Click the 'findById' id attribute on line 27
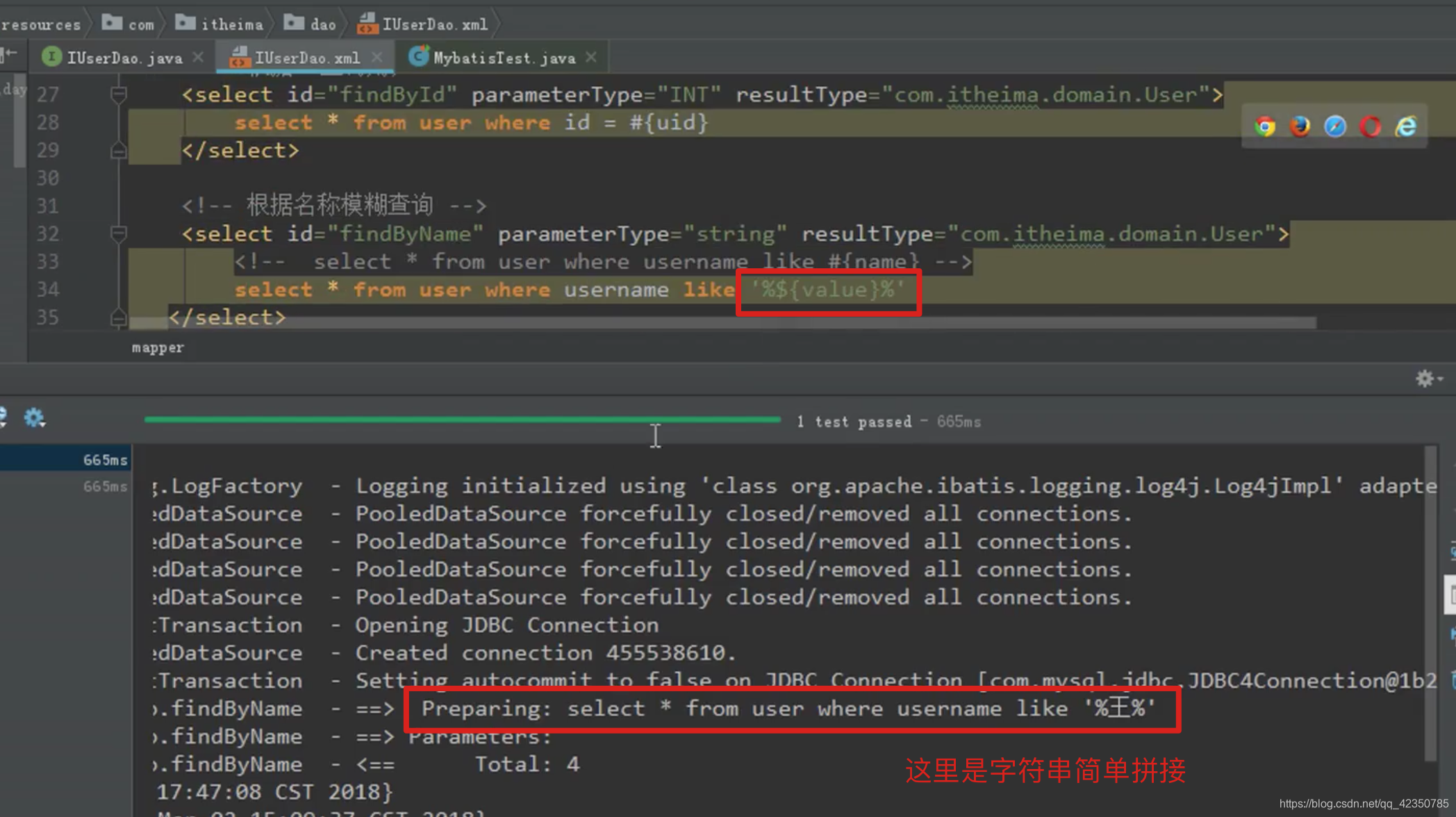 (392, 94)
